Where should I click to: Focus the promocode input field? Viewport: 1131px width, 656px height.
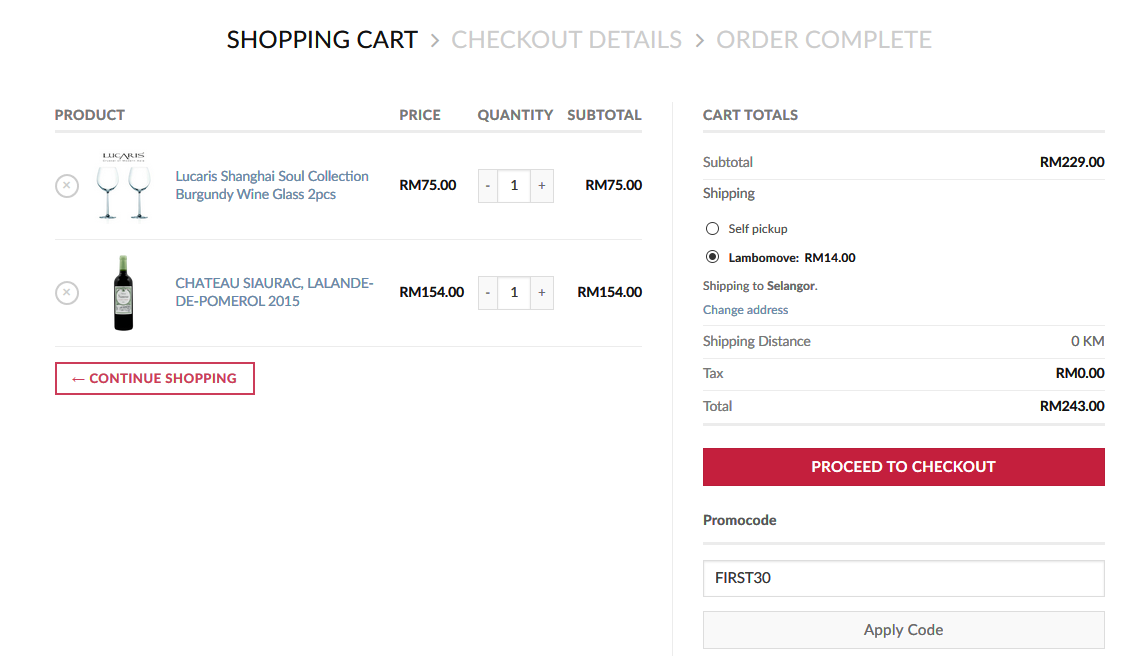point(903,578)
